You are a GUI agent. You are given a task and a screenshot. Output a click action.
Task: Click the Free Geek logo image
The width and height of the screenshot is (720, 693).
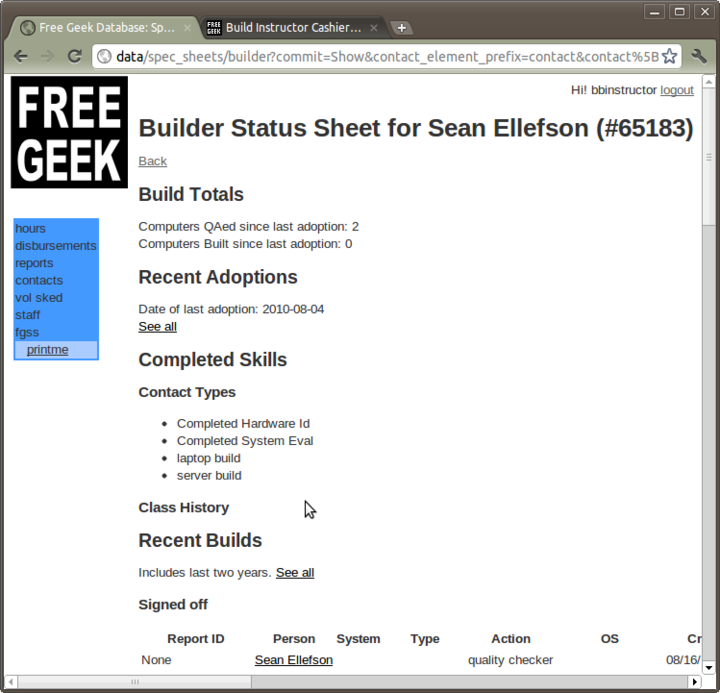coord(69,133)
